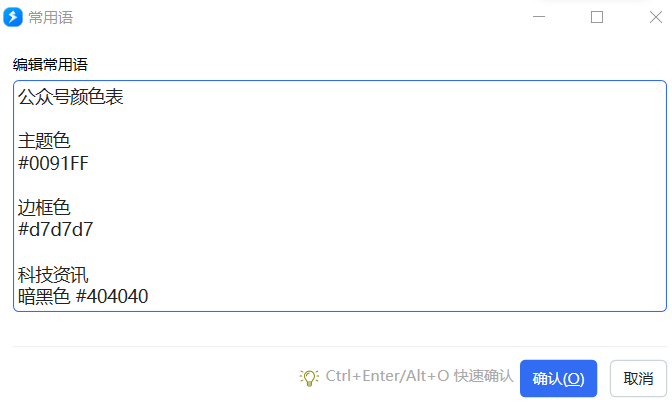Click the Ctrl+Enter/Alt+O 快速确认 hint text
The height and width of the screenshot is (408, 672).
pyautogui.click(x=419, y=376)
